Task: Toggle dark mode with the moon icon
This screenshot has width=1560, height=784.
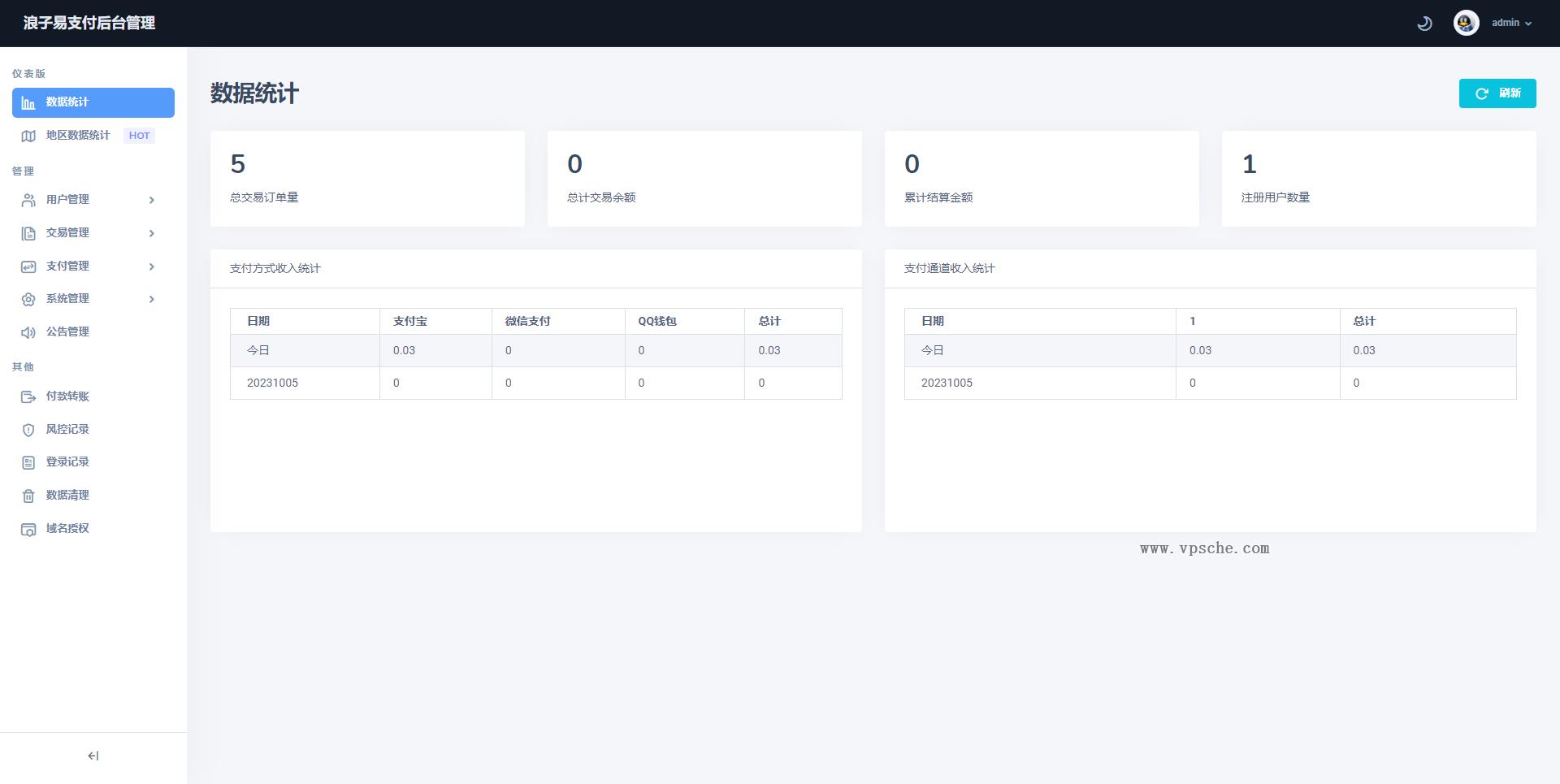Action: (1424, 24)
